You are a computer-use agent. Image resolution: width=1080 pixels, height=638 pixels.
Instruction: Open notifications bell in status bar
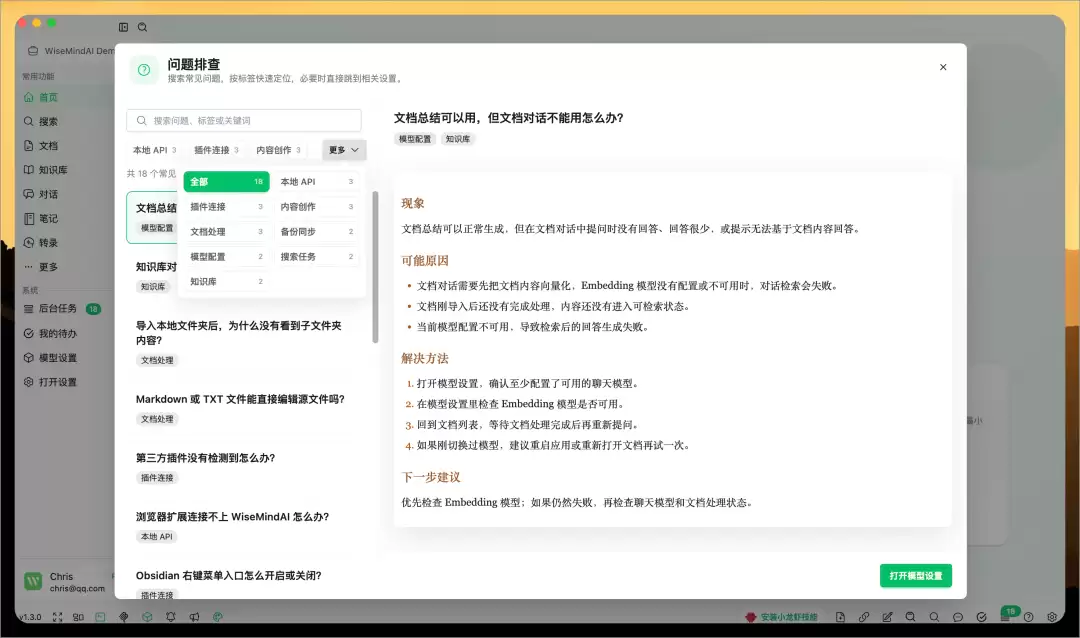171,617
